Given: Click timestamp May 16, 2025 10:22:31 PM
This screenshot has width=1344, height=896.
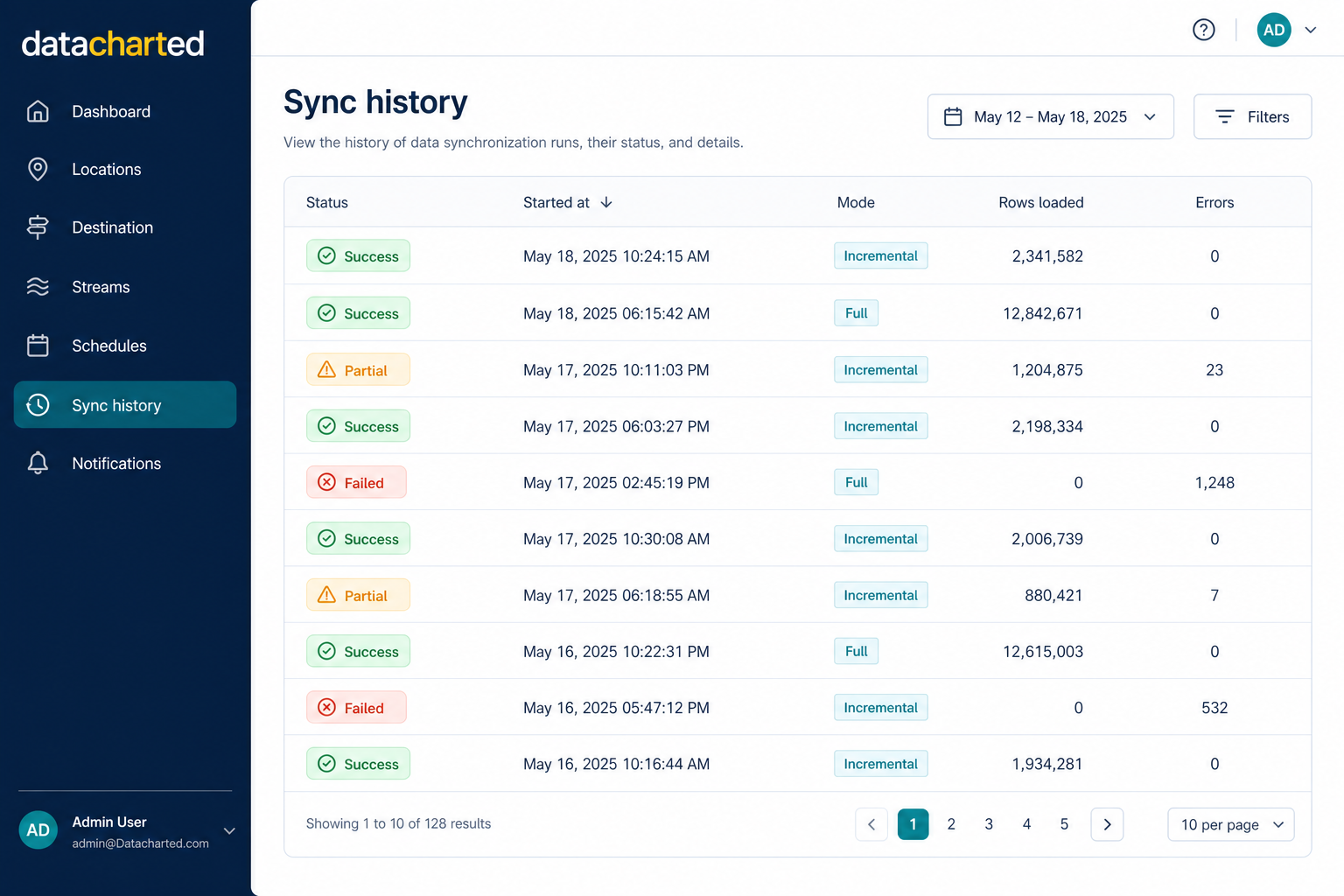Looking at the screenshot, I should [616, 652].
